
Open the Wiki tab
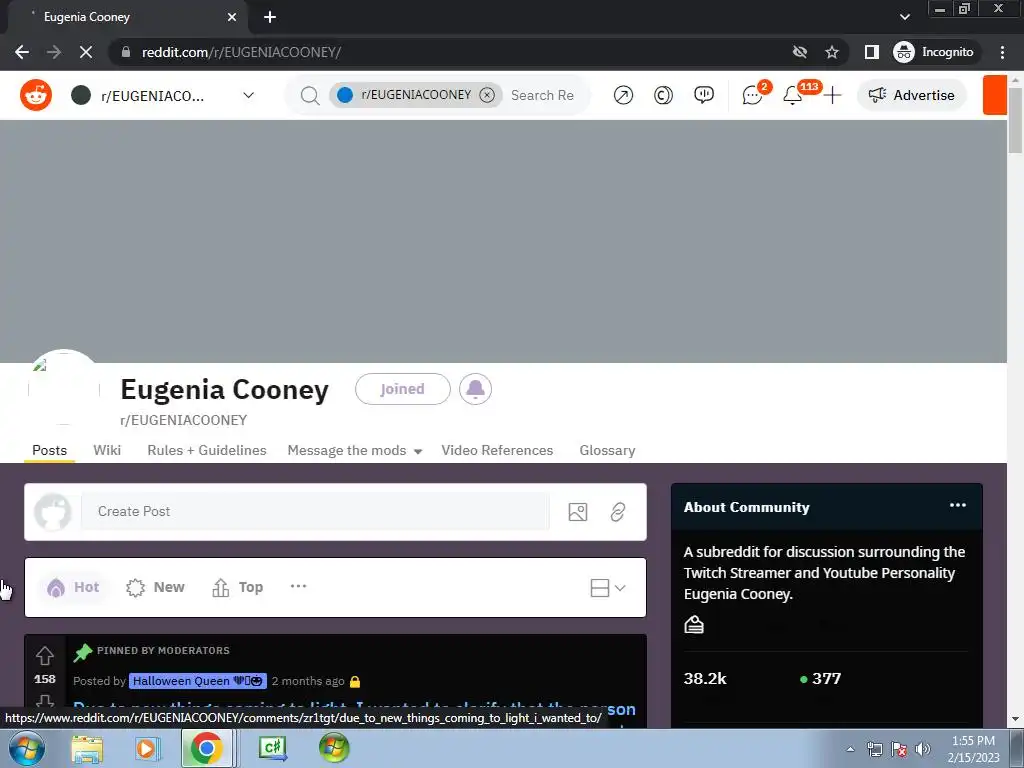tap(107, 450)
